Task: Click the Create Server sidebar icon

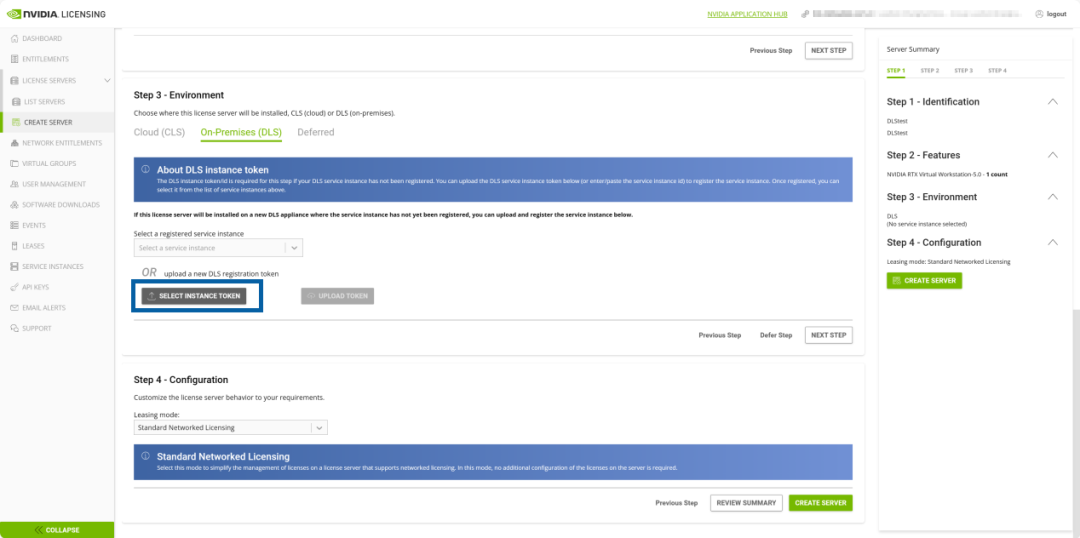Action: [17, 123]
